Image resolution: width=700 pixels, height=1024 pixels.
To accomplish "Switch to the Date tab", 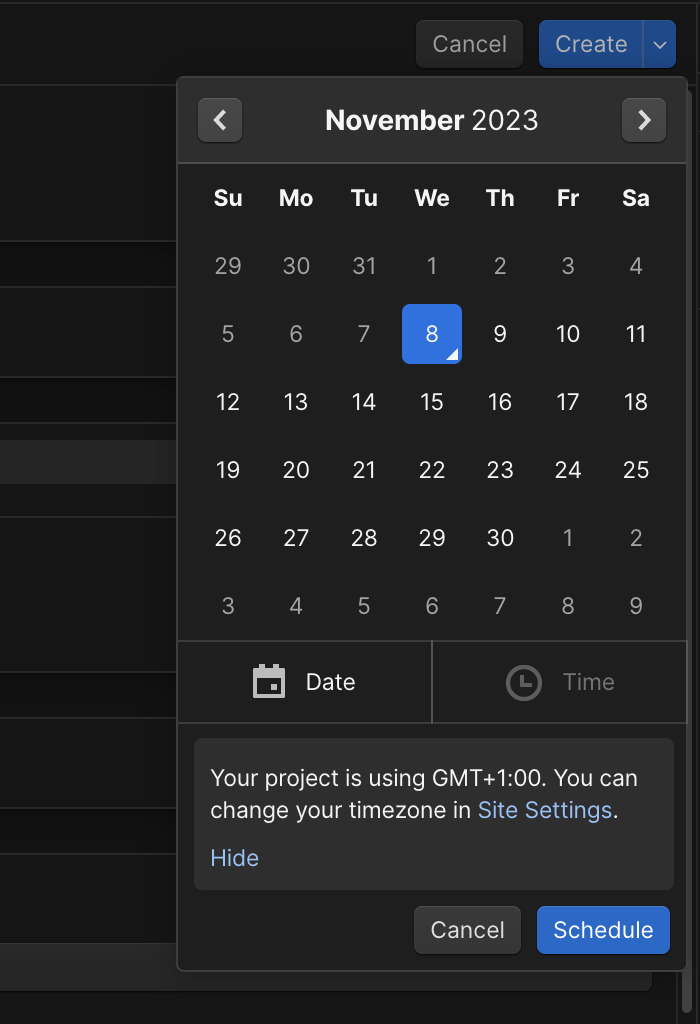I will coord(304,682).
